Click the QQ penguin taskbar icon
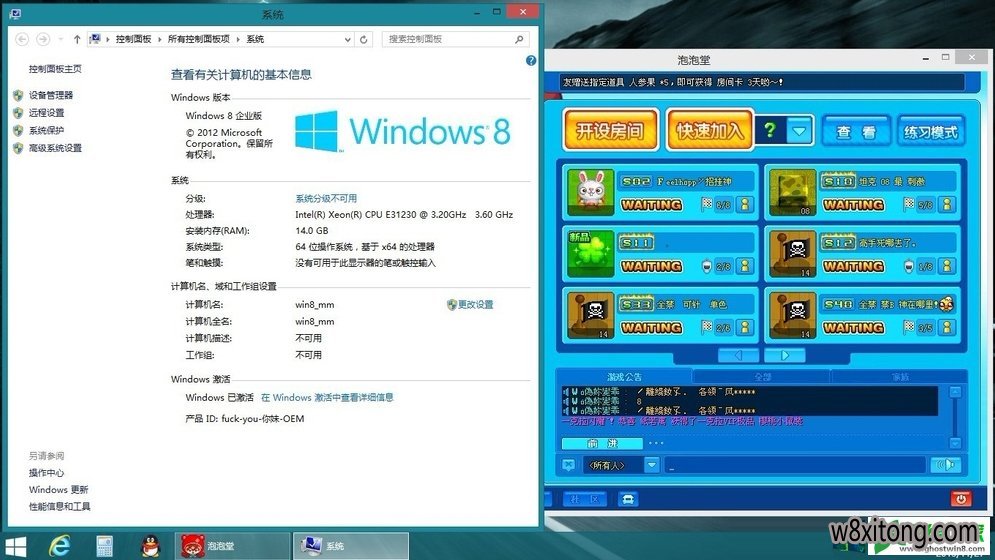The height and width of the screenshot is (560, 995). tap(150, 545)
